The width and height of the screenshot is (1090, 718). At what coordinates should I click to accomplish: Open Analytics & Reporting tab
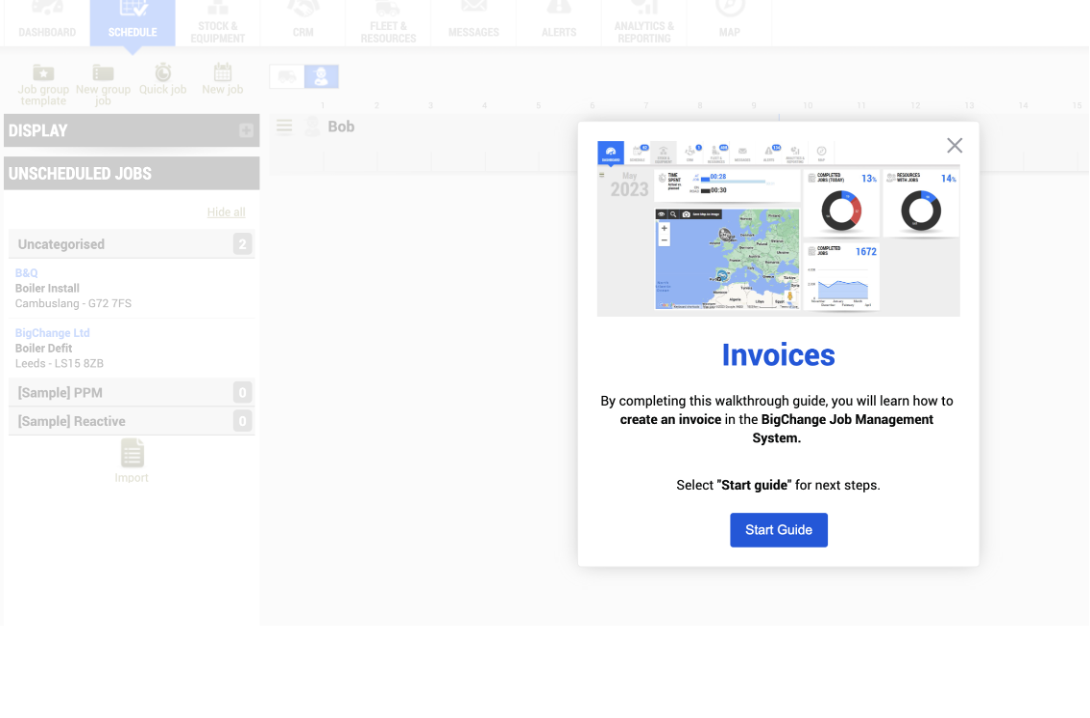[644, 23]
